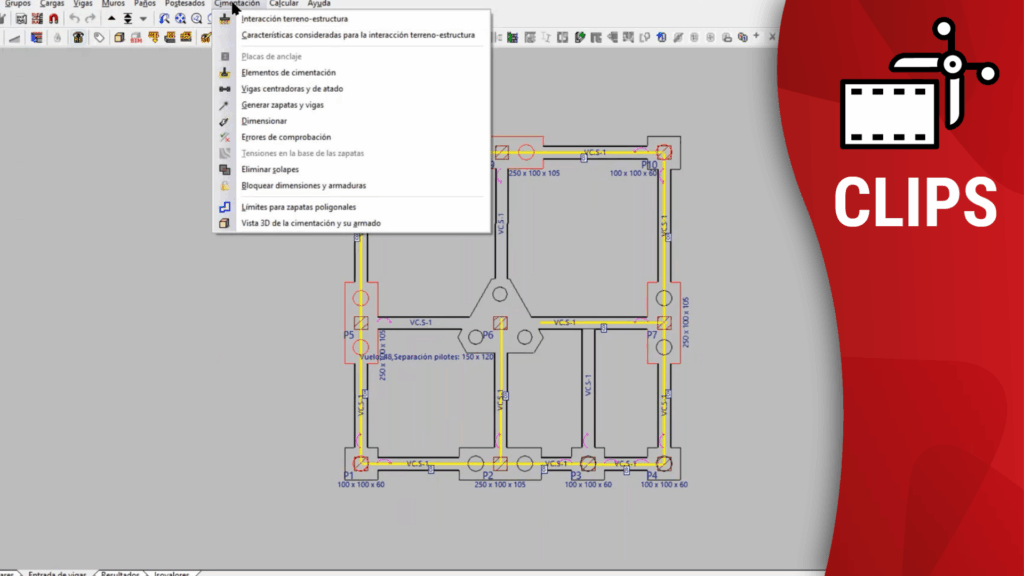This screenshot has height=576, width=1024.
Task: Go up one floor with black up arrow
Action: pyautogui.click(x=111, y=19)
